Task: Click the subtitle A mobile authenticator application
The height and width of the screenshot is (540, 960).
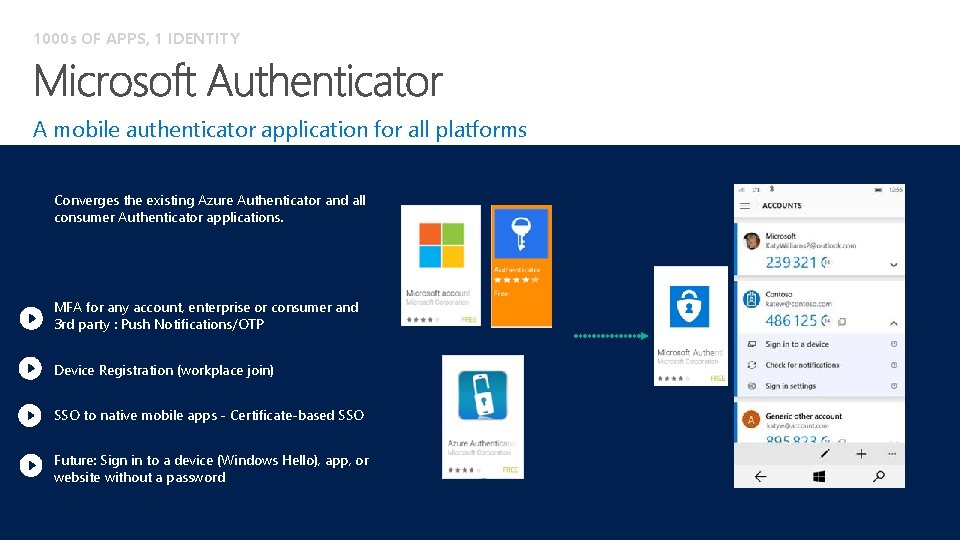Action: click(x=280, y=130)
